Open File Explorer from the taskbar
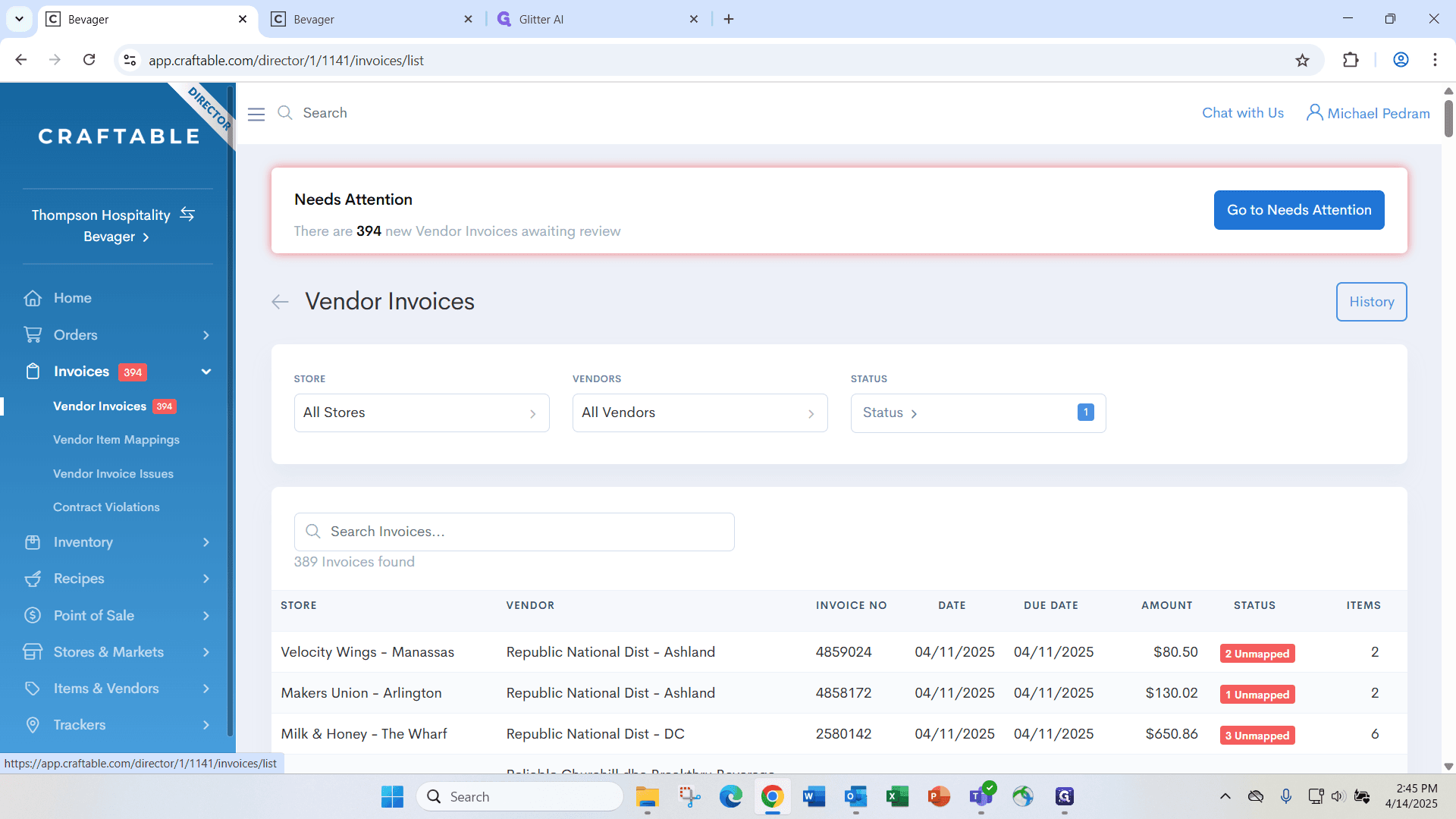 tap(647, 796)
